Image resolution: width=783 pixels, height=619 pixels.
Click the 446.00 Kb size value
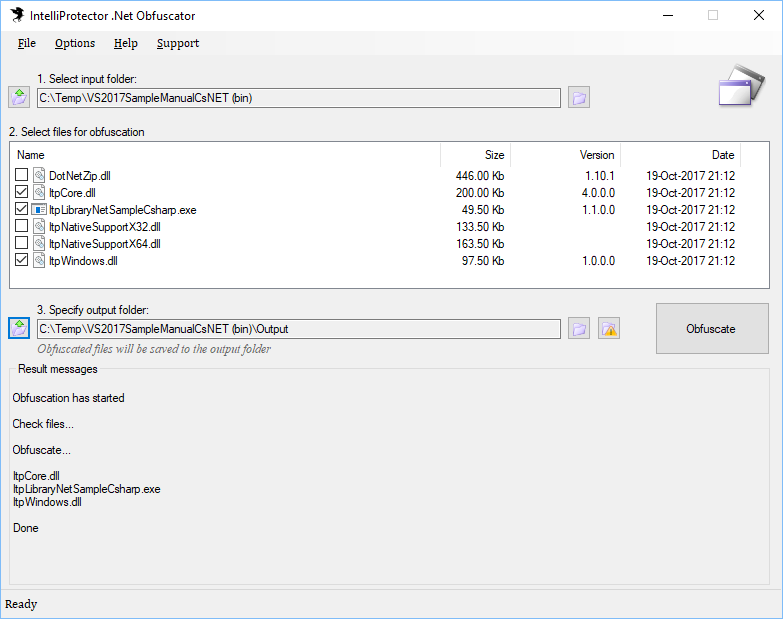pyautogui.click(x=480, y=176)
